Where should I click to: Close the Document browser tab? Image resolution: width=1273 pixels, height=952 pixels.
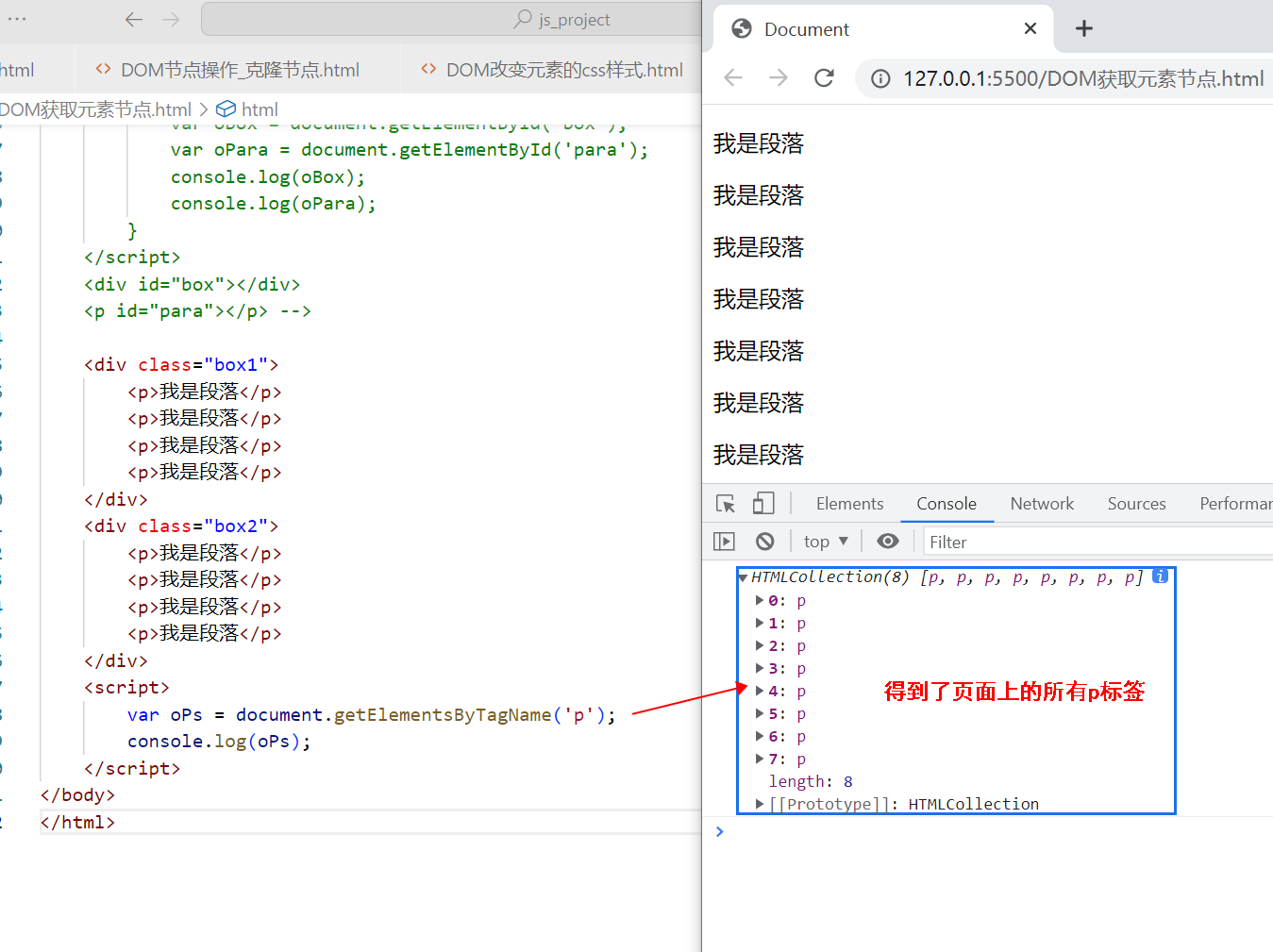(x=1030, y=28)
